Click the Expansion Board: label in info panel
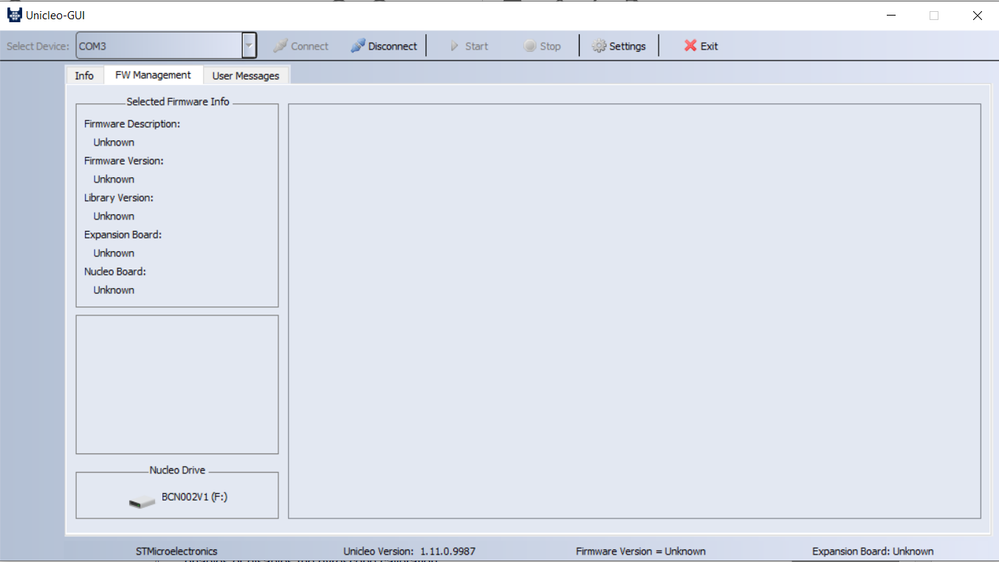The image size is (999, 562). [123, 234]
